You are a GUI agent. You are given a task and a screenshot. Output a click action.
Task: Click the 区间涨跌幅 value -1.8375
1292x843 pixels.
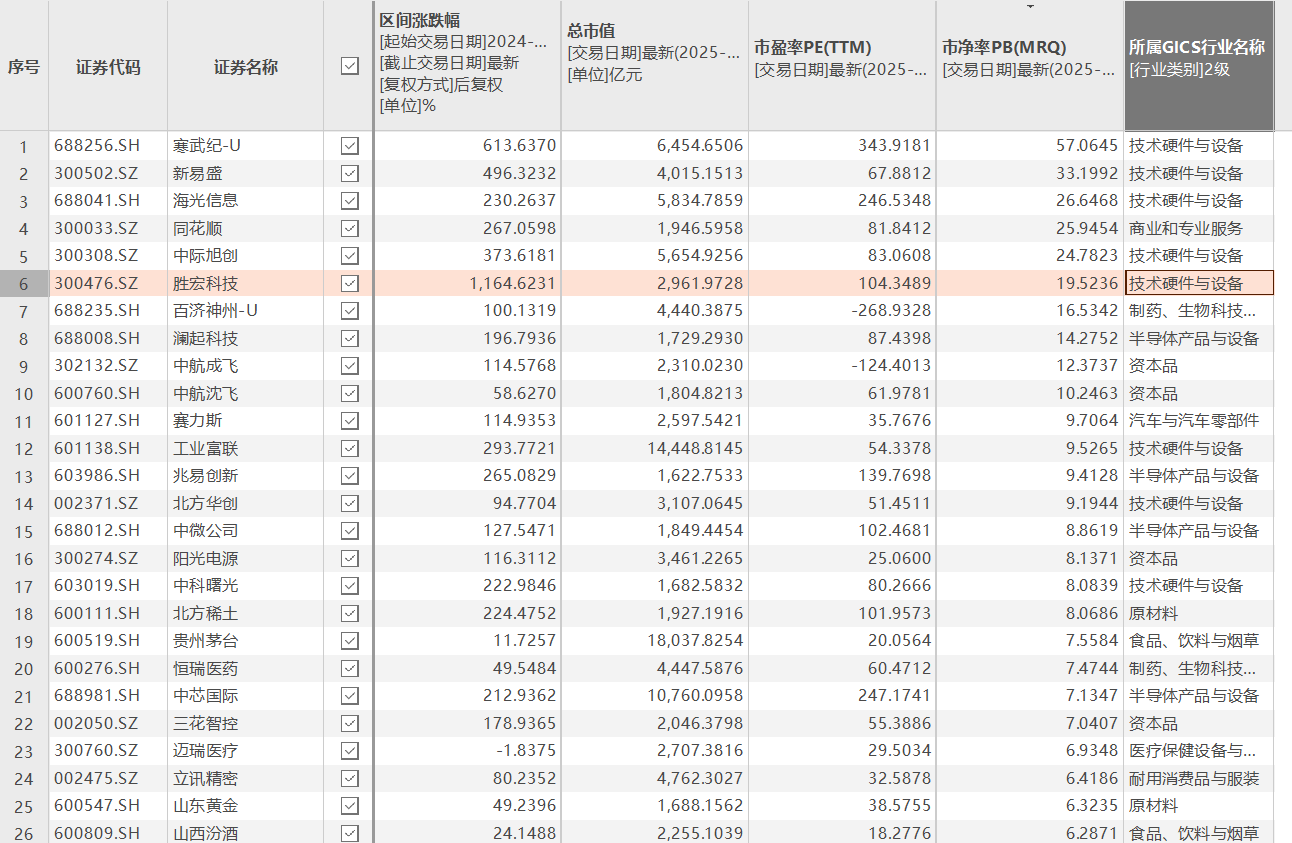tap(526, 751)
